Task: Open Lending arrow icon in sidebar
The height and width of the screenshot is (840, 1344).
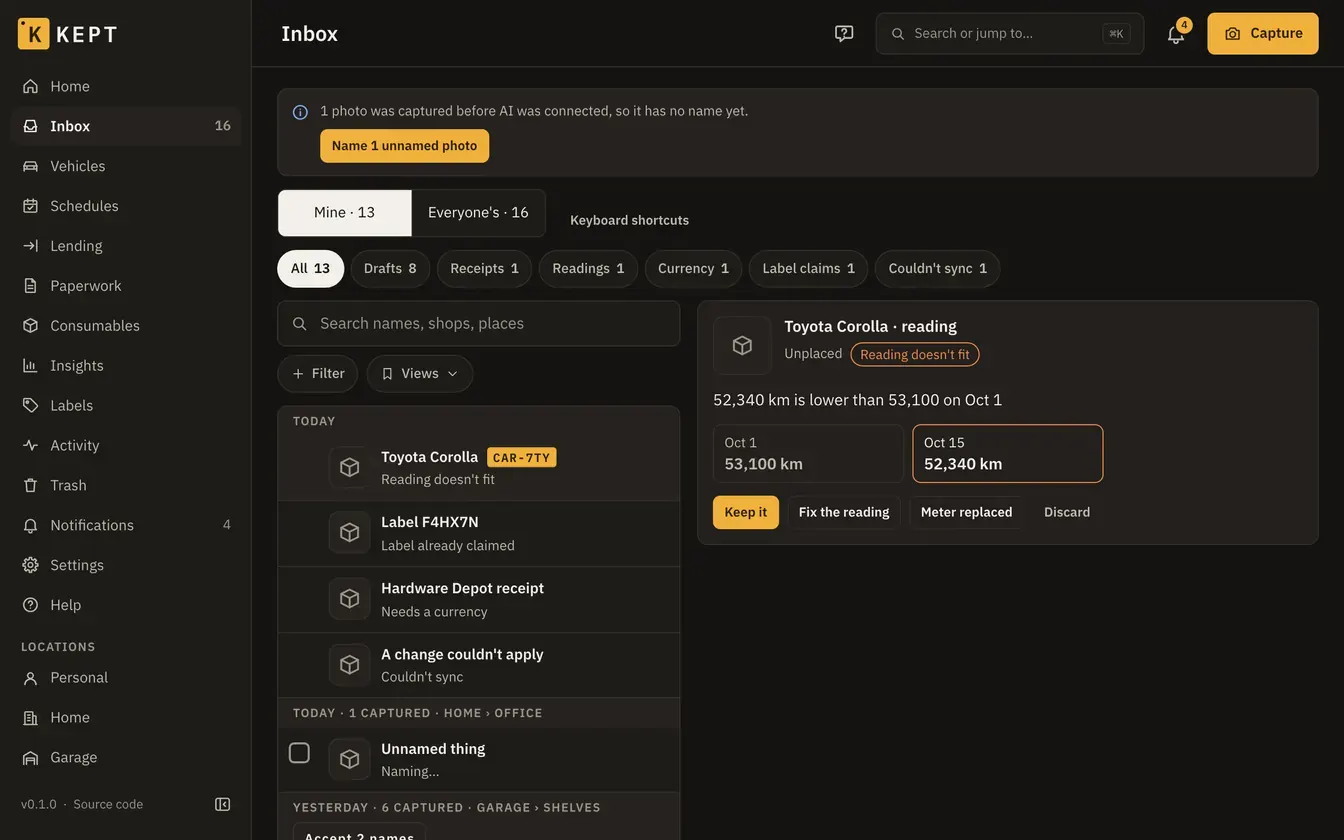Action: 31,246
